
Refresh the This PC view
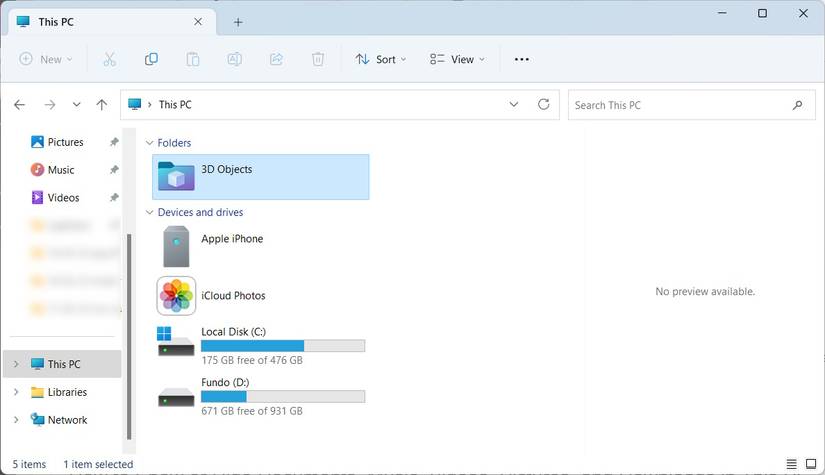(544, 104)
